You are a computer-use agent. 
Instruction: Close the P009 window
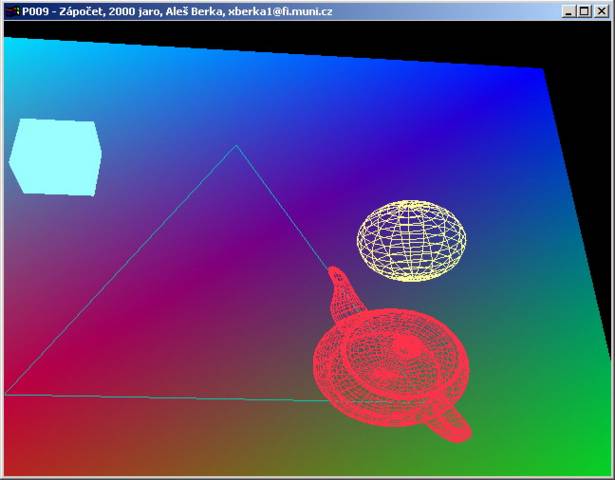coord(601,11)
